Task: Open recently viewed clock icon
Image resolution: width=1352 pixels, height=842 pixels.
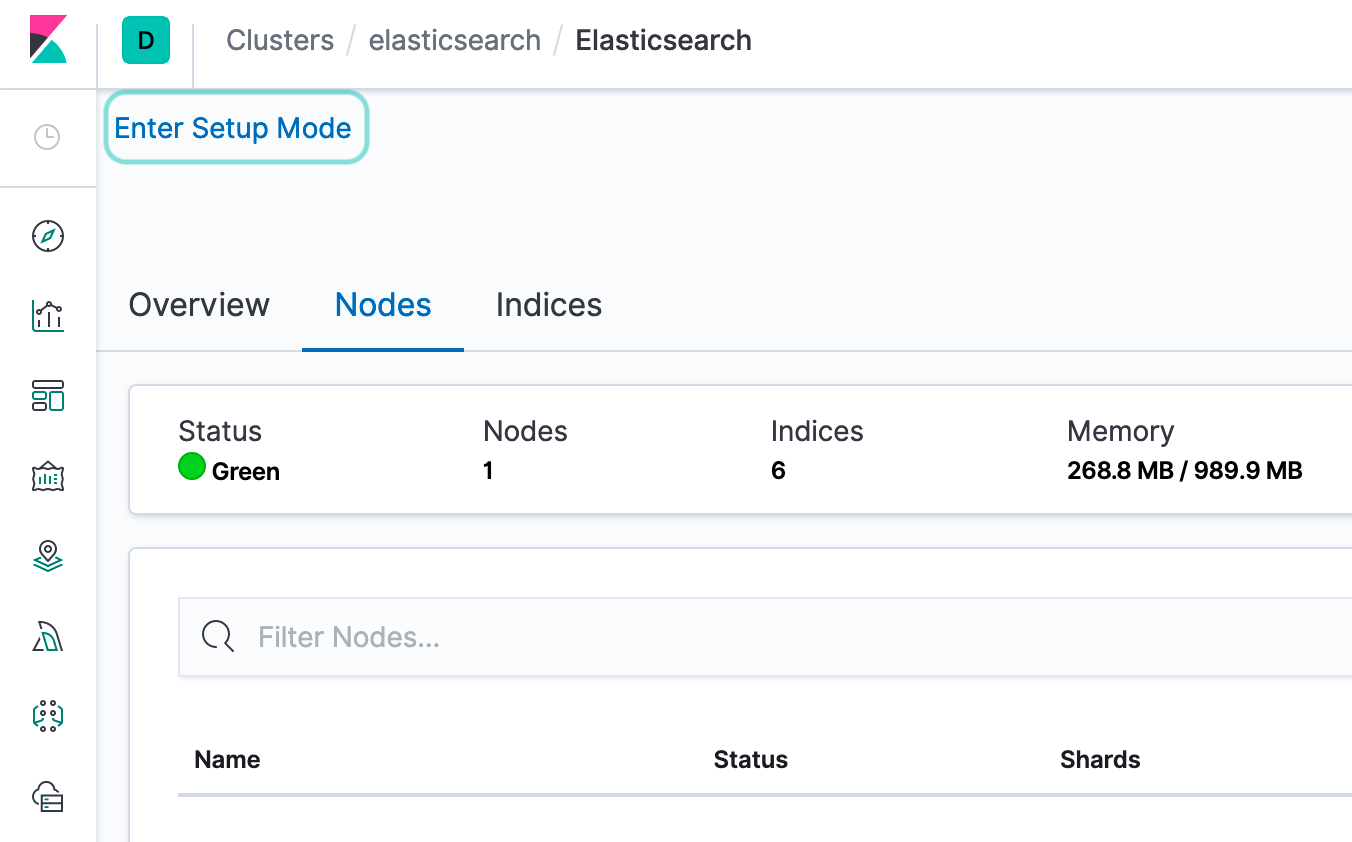Action: pyautogui.click(x=48, y=137)
